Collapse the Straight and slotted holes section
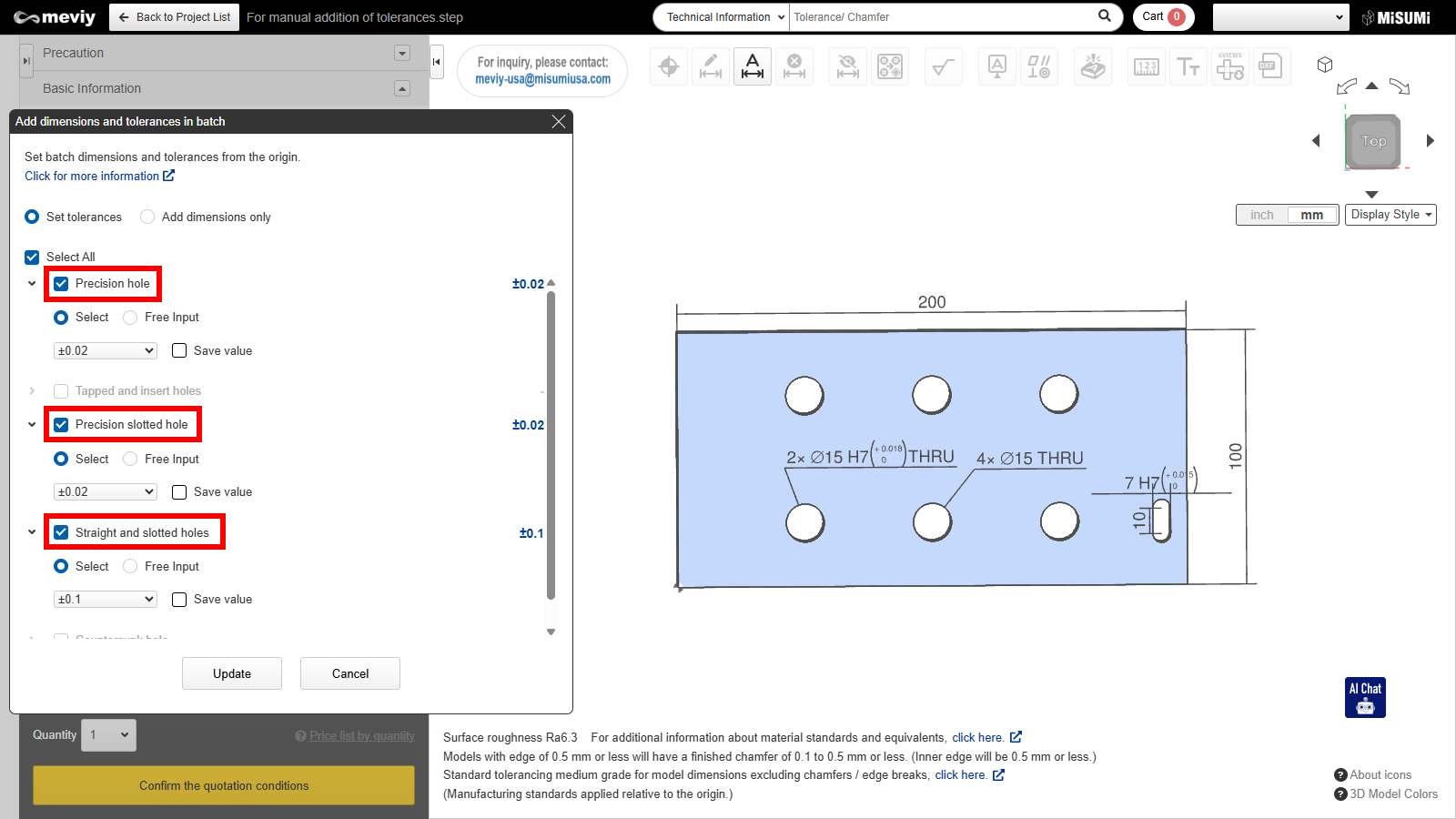The height and width of the screenshot is (819, 1456). tap(32, 532)
